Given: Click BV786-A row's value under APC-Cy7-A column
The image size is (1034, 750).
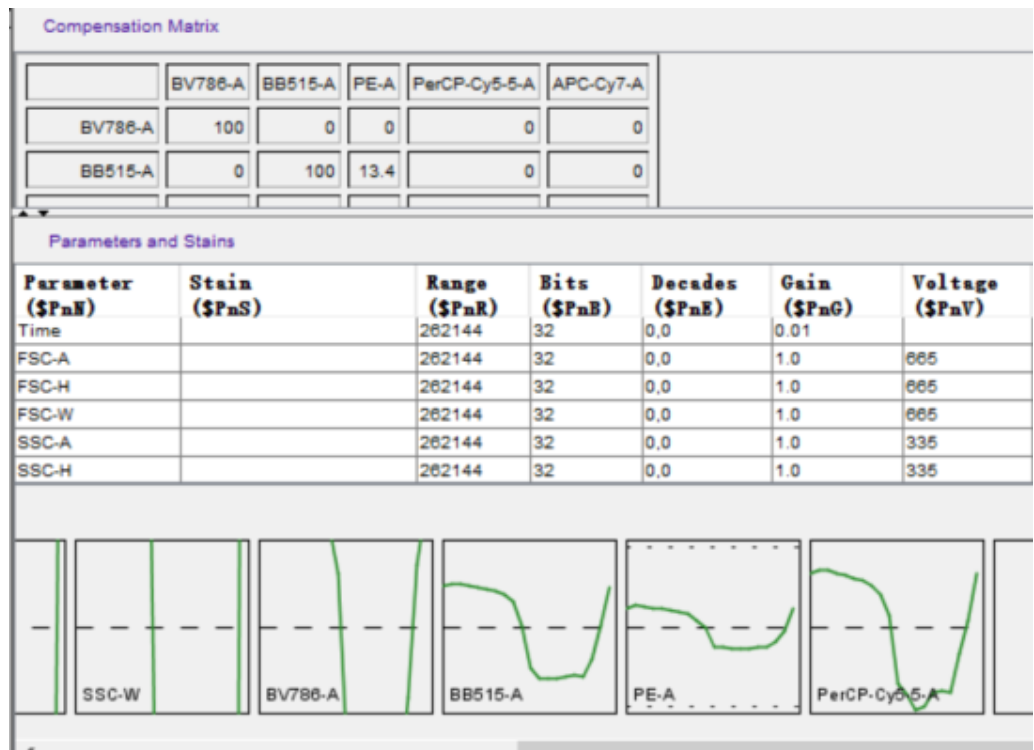Looking at the screenshot, I should [597, 126].
